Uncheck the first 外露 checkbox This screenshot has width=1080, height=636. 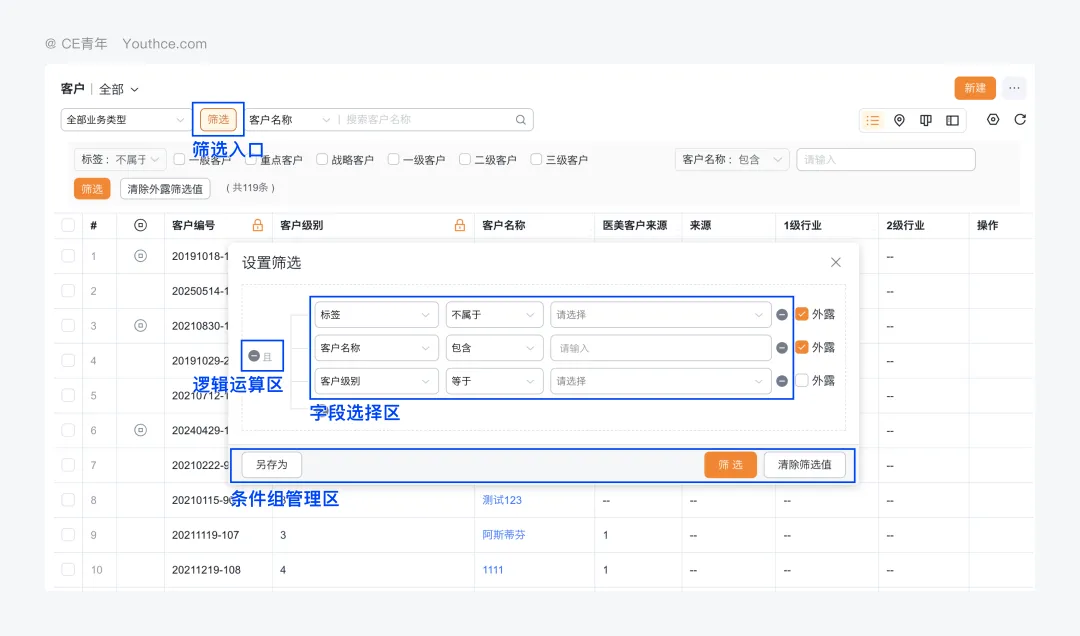801,313
